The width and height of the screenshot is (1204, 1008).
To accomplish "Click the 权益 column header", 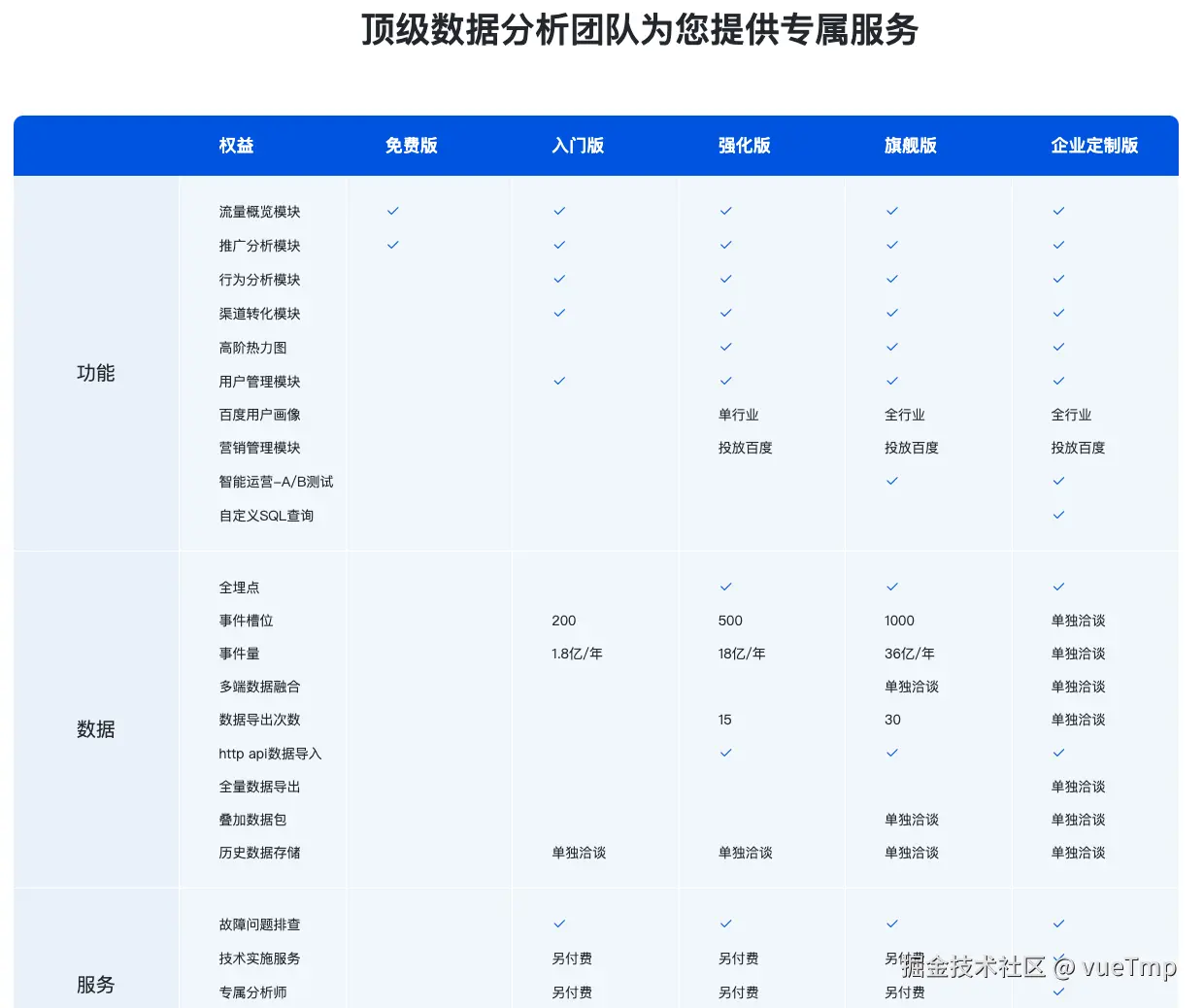I will pos(236,146).
